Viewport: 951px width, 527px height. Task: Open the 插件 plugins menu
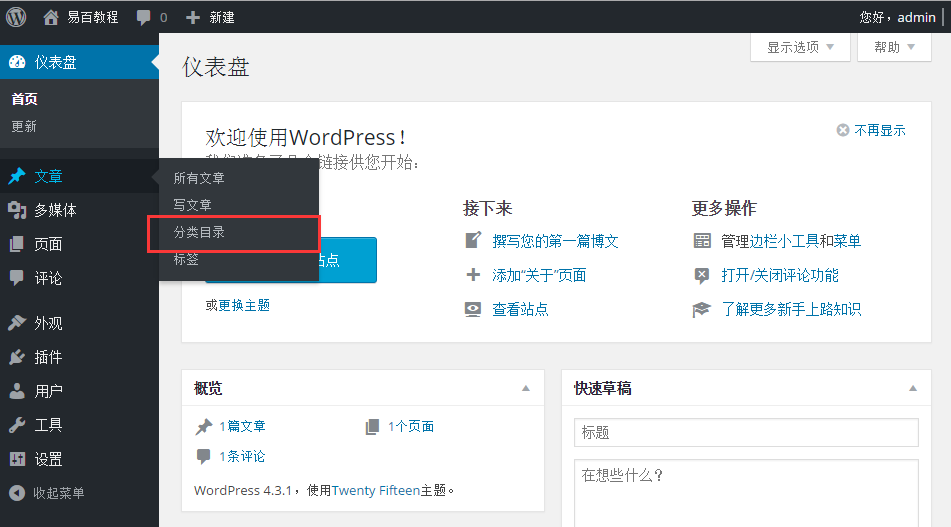pyautogui.click(x=48, y=357)
